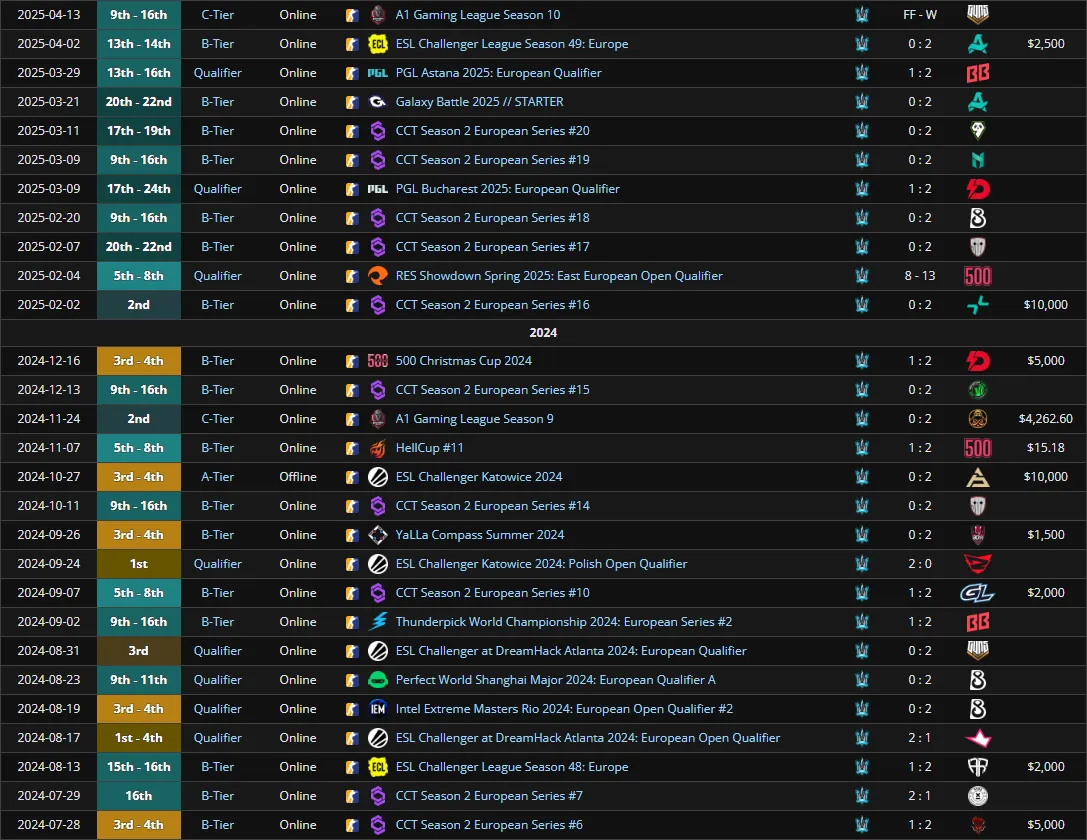Click 1st placement cell for 2024-09-24
This screenshot has width=1087, height=840.
(x=139, y=564)
